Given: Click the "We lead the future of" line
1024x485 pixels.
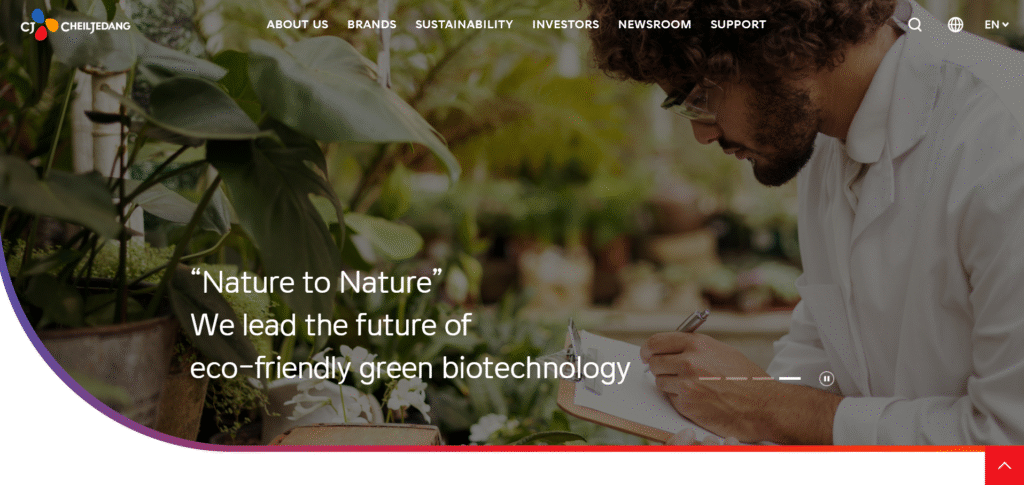Looking at the screenshot, I should (330, 325).
